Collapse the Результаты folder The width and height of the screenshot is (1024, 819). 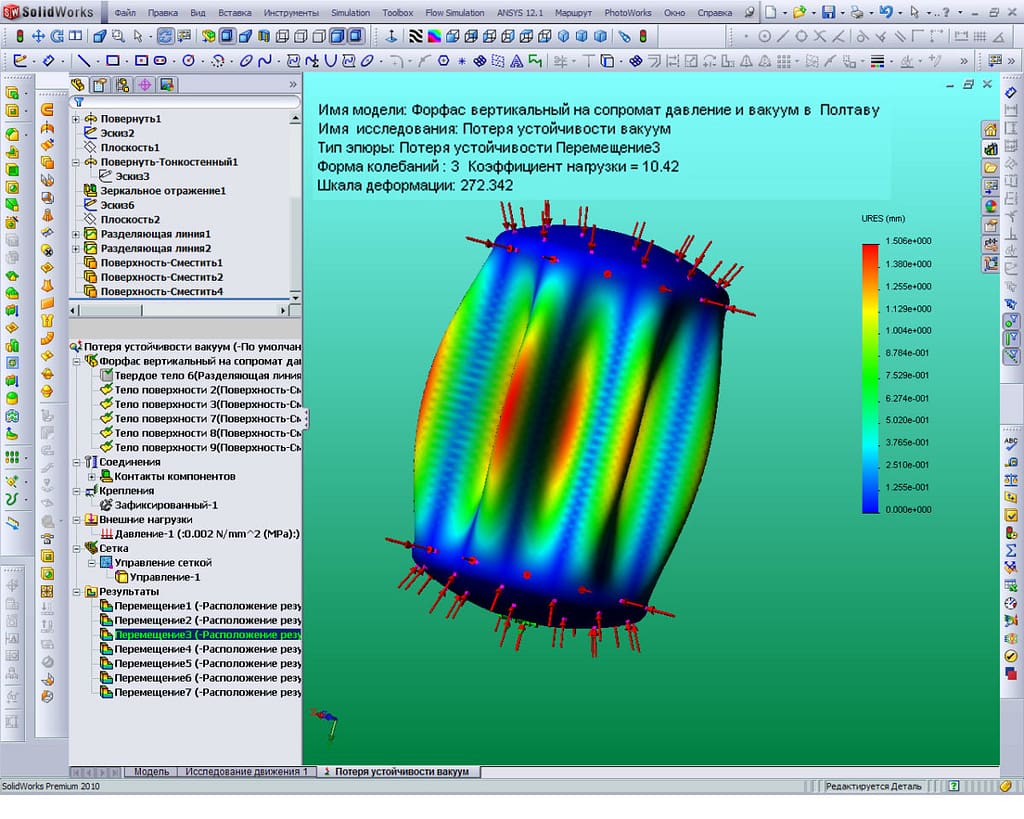(x=76, y=592)
